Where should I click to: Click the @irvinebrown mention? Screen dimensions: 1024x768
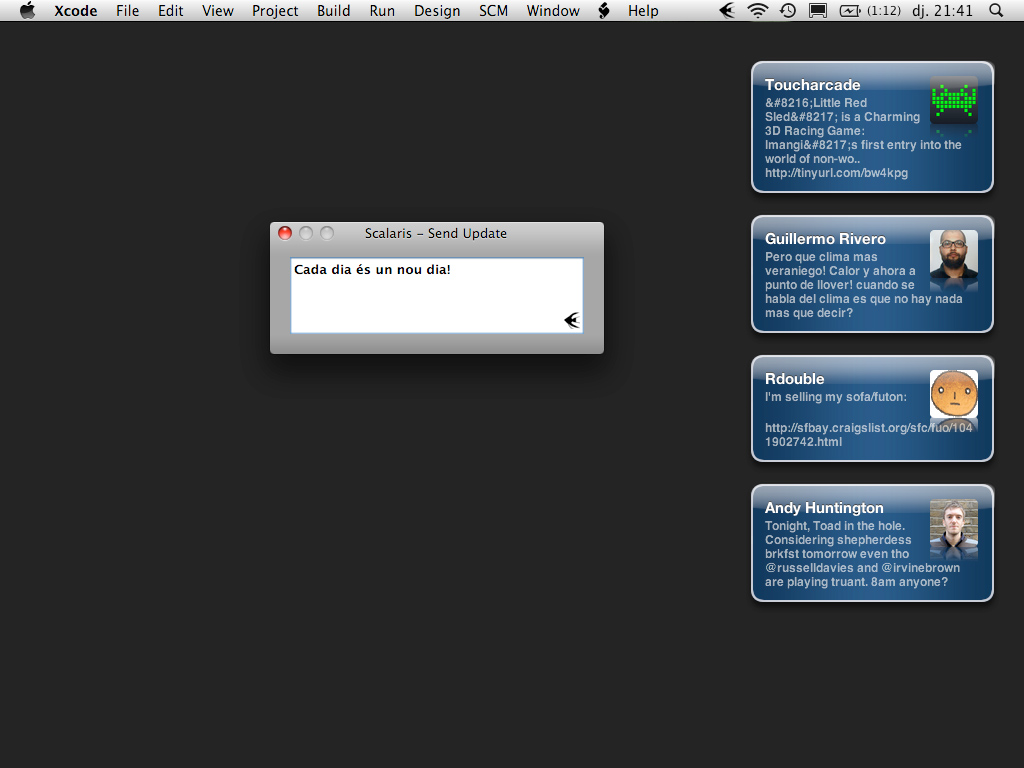pyautogui.click(x=921, y=568)
